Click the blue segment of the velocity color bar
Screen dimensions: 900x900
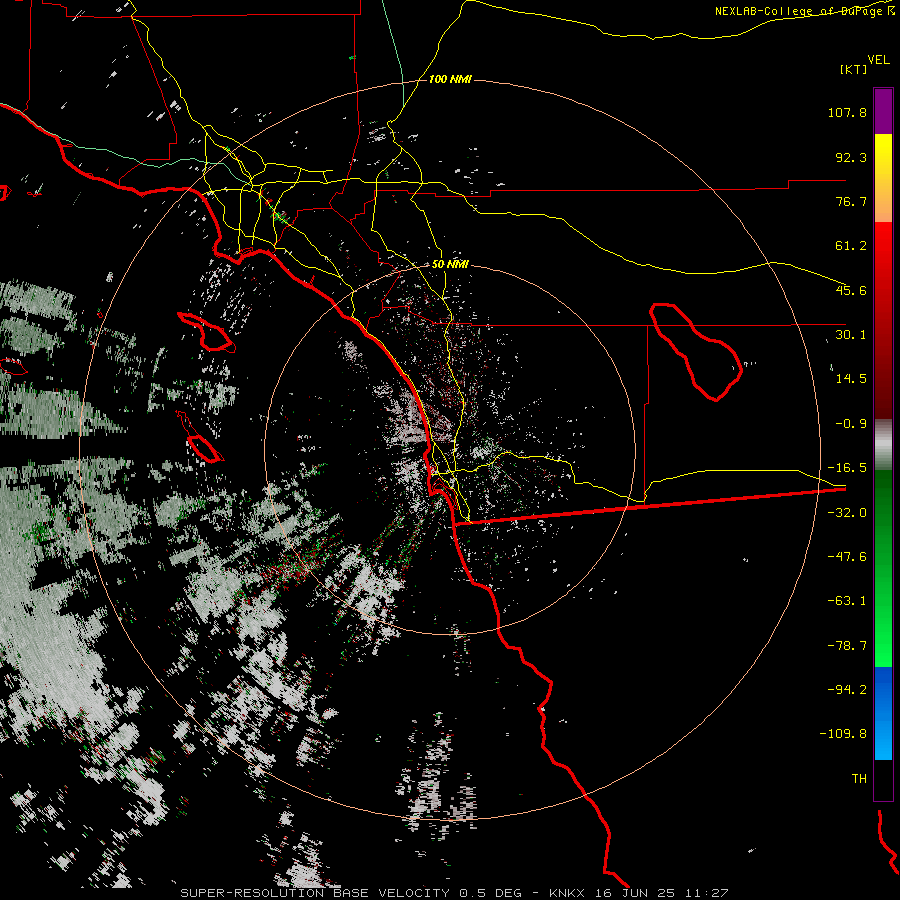point(883,713)
